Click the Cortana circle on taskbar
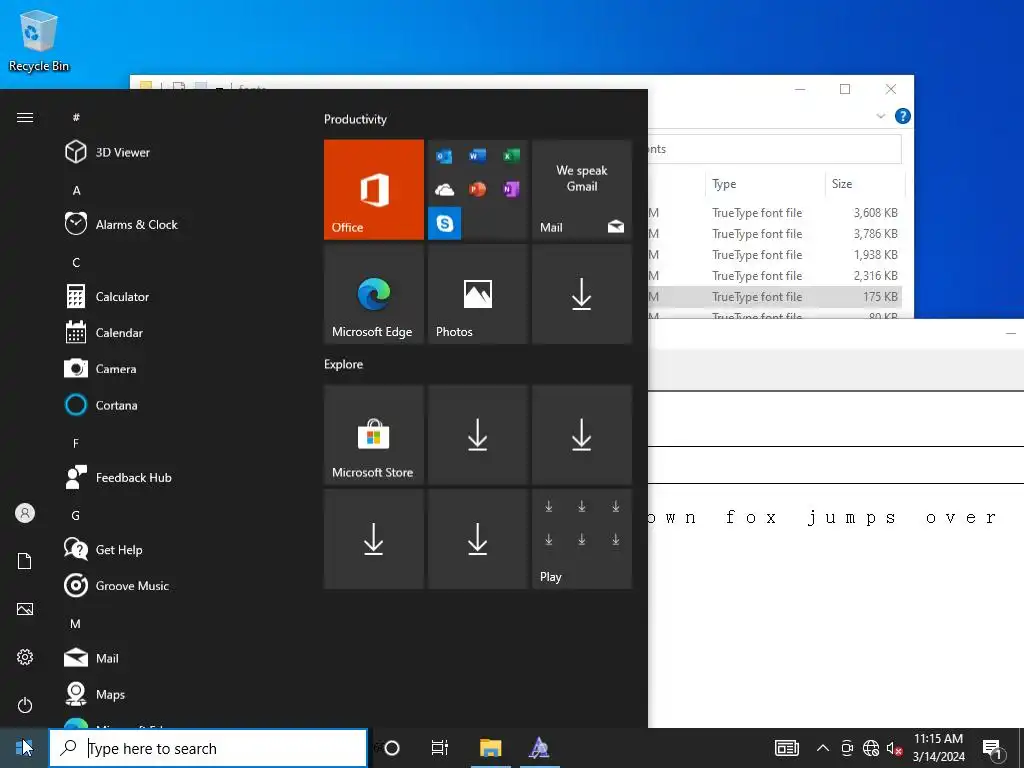This screenshot has height=768, width=1024. 392,748
